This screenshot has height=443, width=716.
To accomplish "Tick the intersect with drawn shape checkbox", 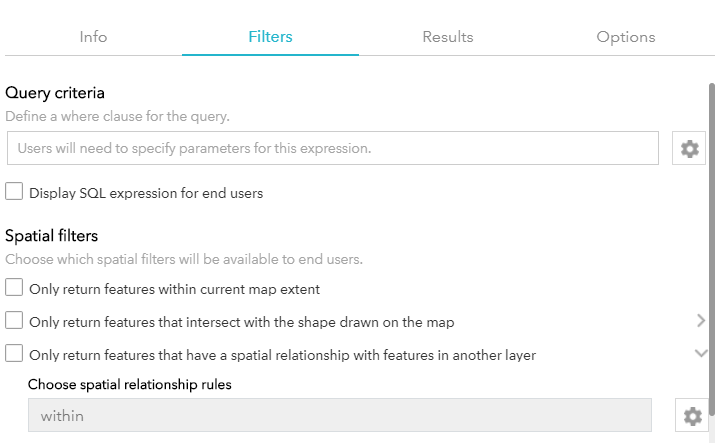I will click(14, 321).
